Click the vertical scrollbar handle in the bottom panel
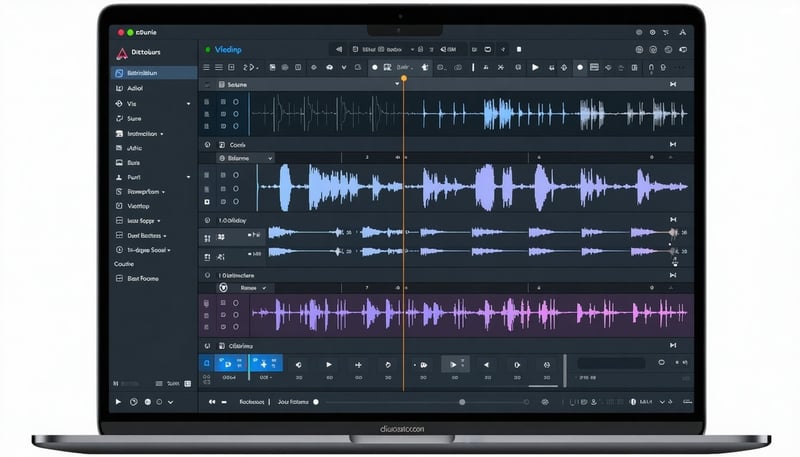Screen dimensions: 800x457 point(565,371)
